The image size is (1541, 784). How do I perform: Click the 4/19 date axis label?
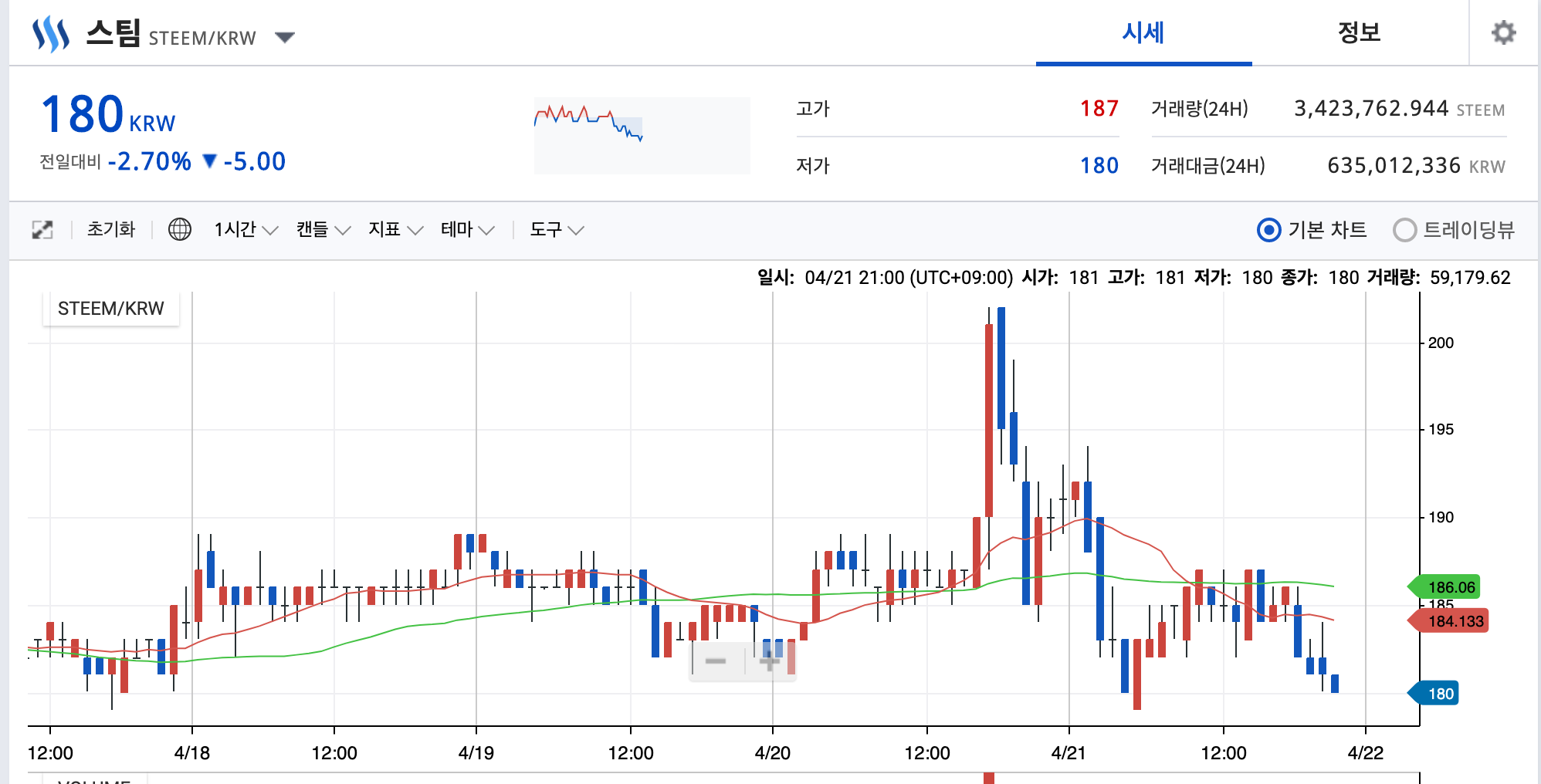point(476,753)
